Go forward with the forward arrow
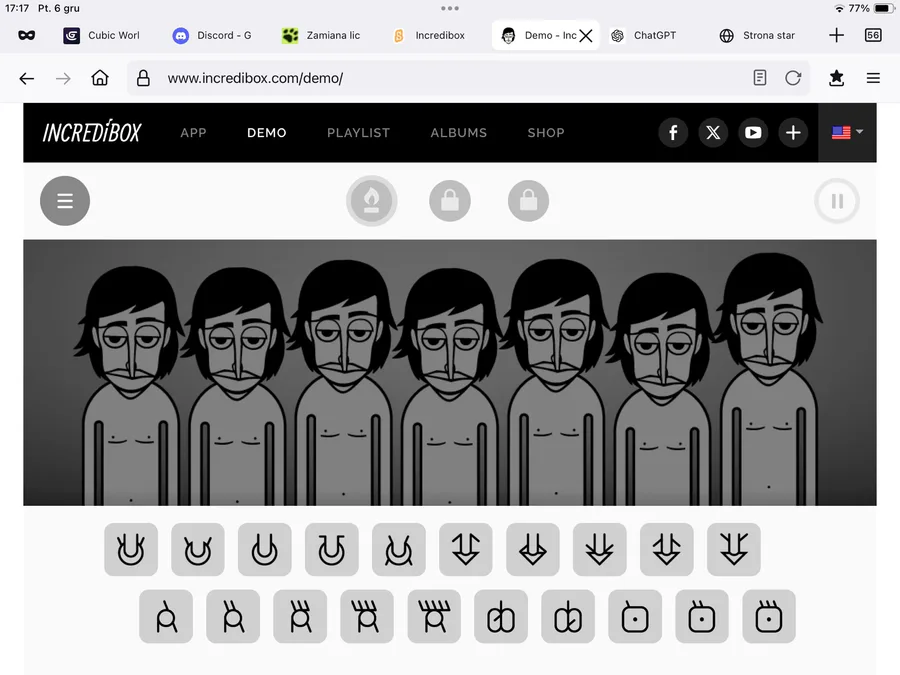The width and height of the screenshot is (900, 675). tap(63, 78)
